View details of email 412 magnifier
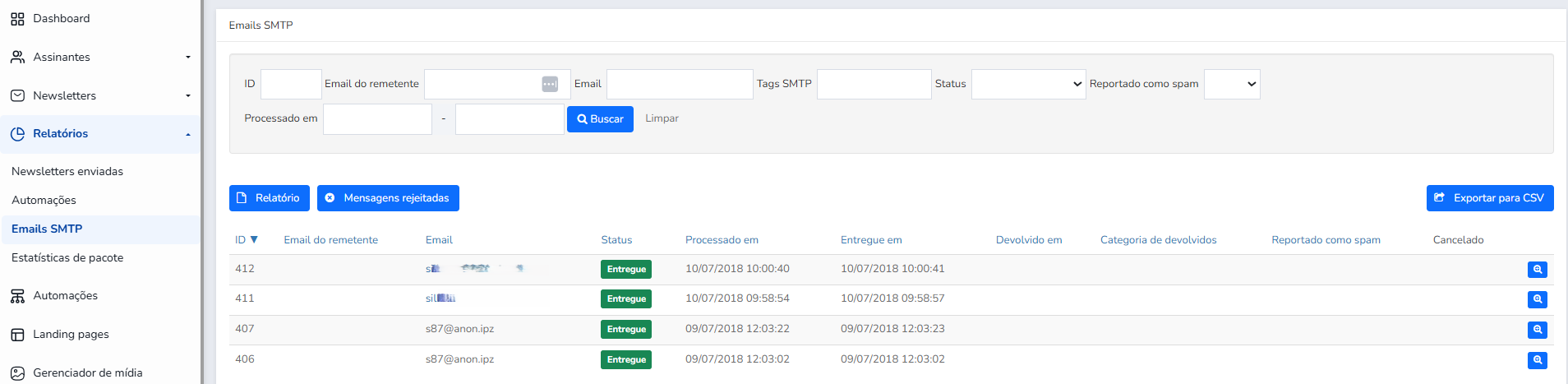 coord(1537,270)
